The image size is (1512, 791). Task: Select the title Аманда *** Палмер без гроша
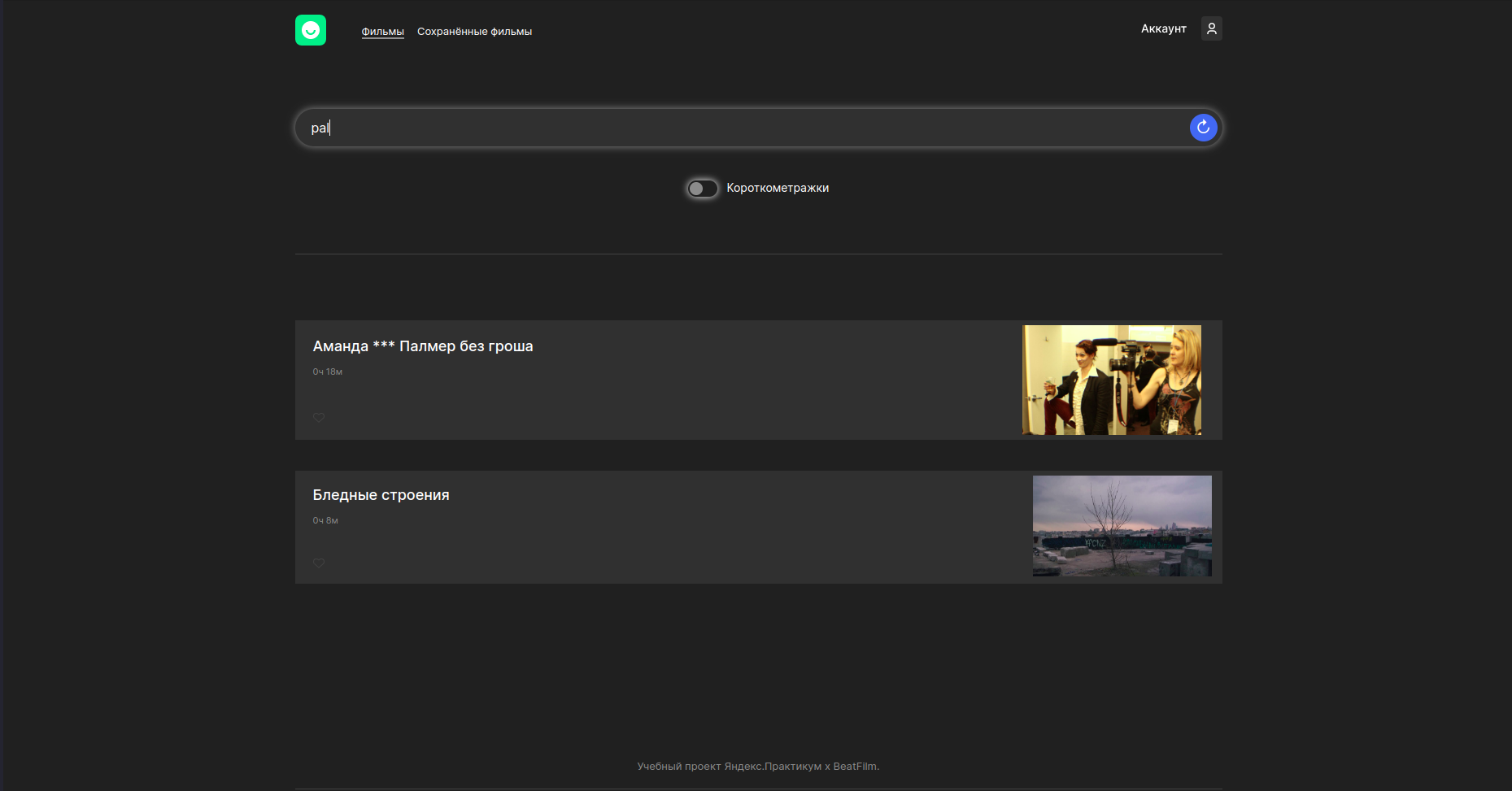pos(423,346)
